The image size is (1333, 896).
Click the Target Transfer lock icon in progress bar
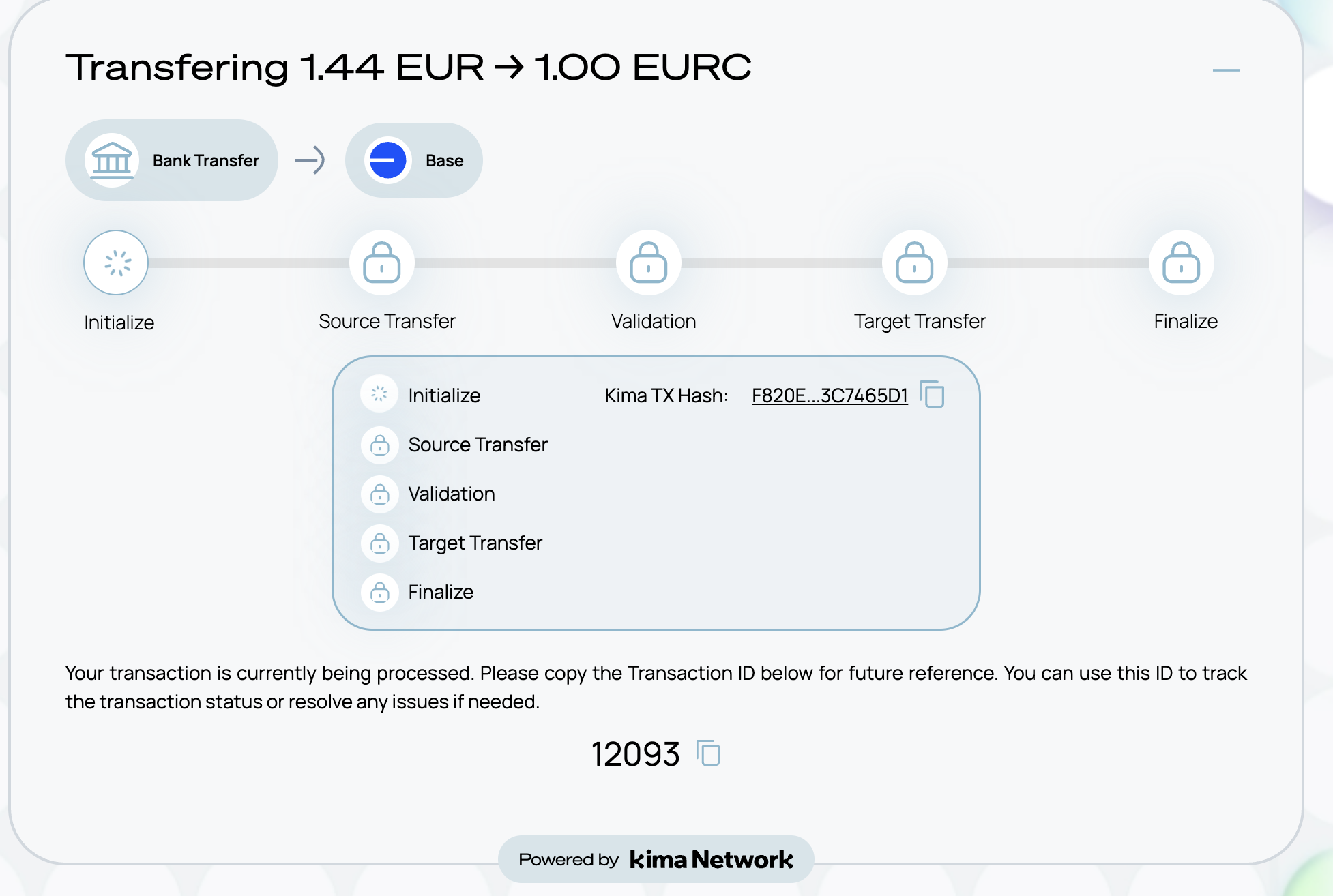(914, 263)
